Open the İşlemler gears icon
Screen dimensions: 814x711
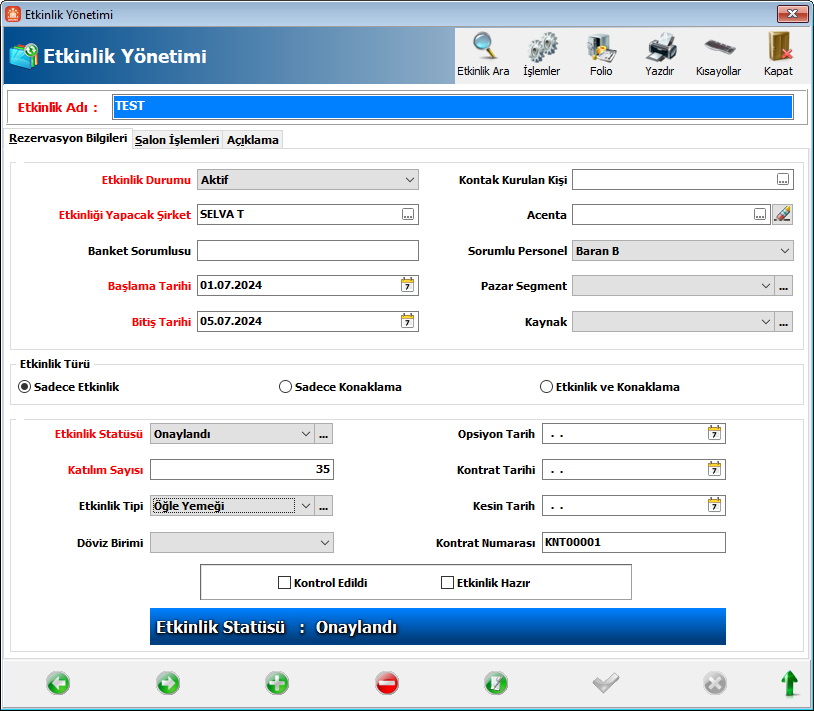tap(541, 55)
